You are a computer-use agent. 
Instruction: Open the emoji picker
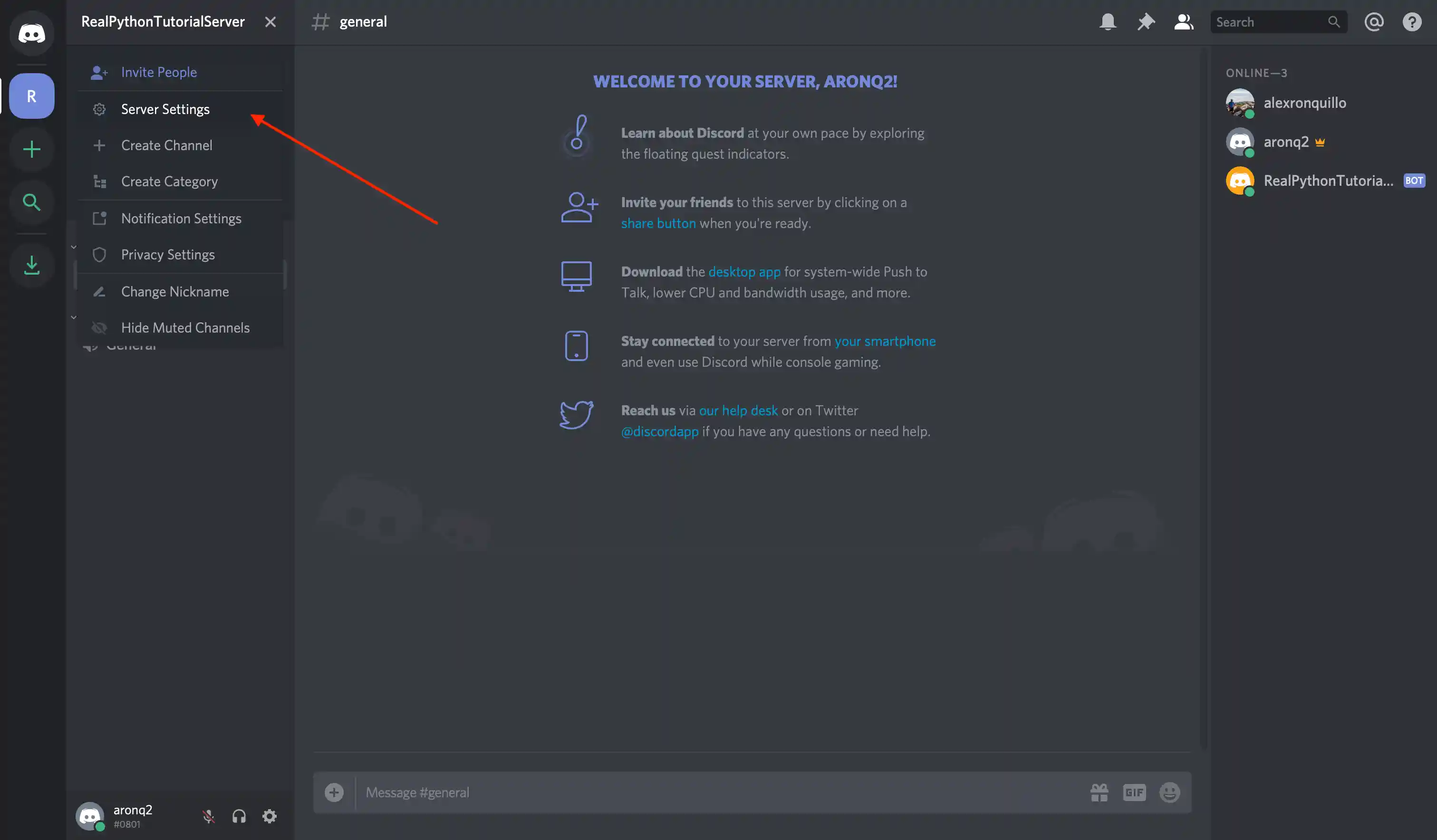1169,792
